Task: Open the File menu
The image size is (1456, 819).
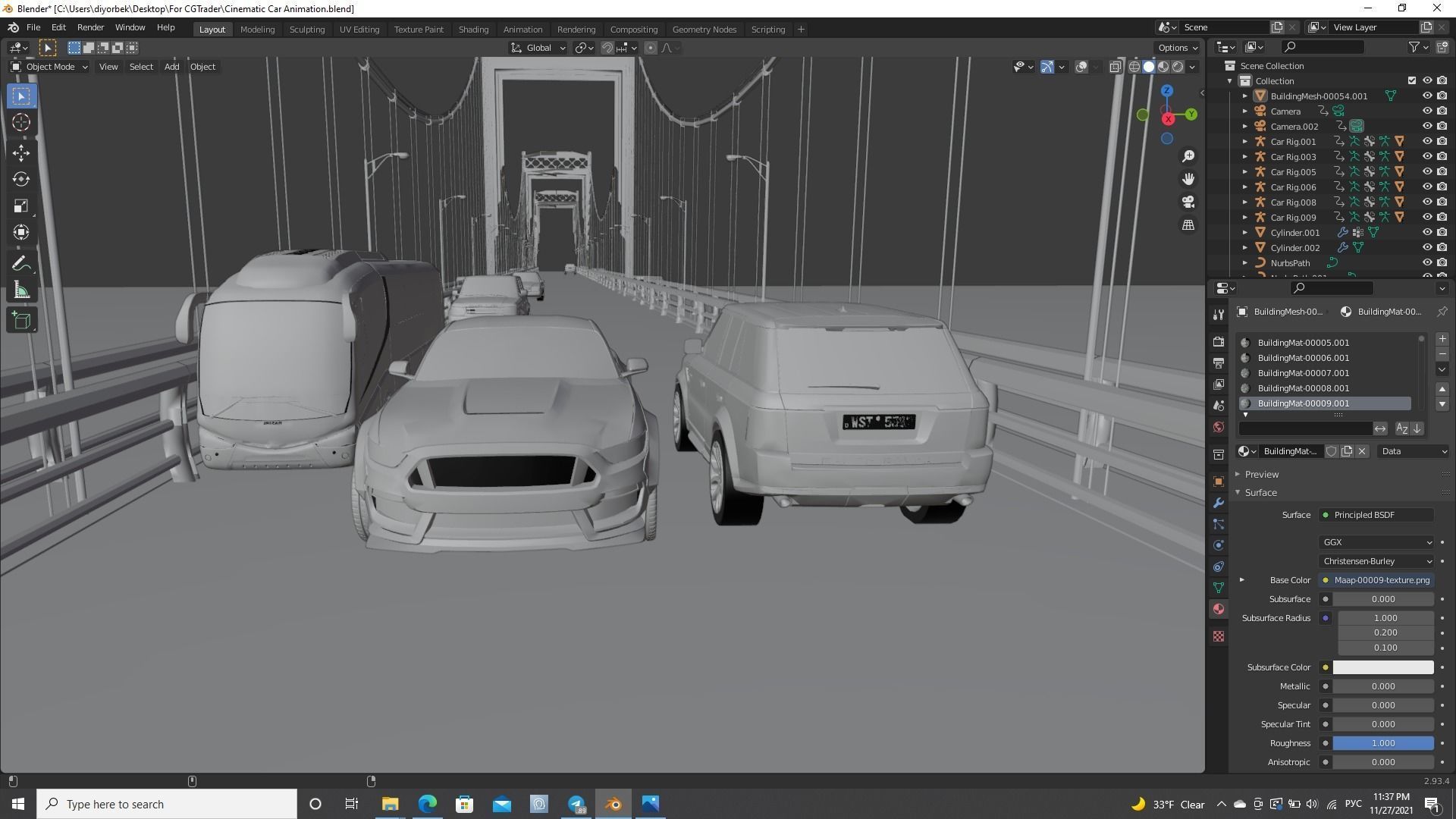Action: pyautogui.click(x=33, y=27)
